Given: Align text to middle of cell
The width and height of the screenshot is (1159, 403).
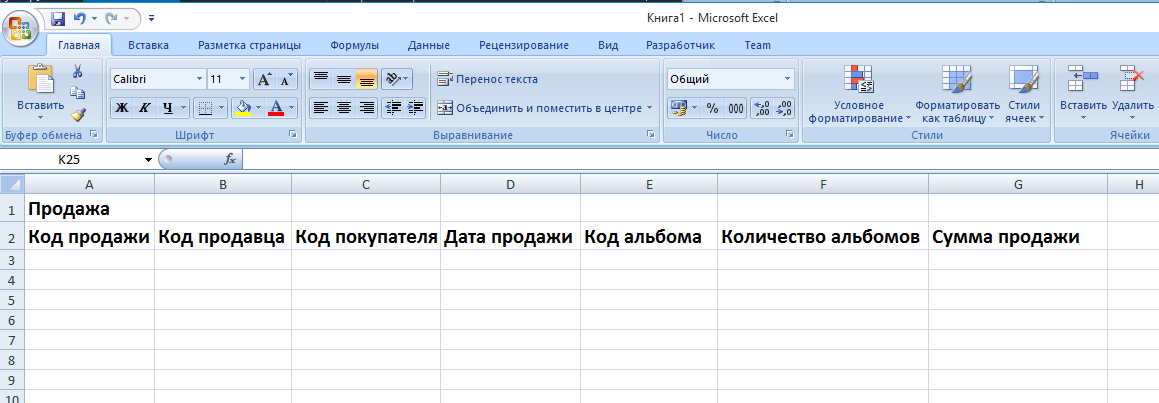Looking at the screenshot, I should click(x=344, y=78).
